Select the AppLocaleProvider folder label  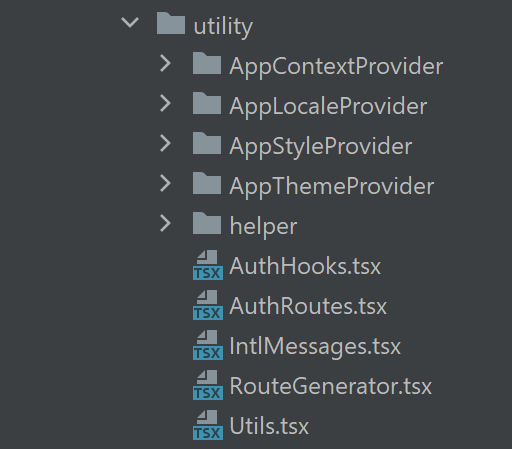[x=328, y=107]
